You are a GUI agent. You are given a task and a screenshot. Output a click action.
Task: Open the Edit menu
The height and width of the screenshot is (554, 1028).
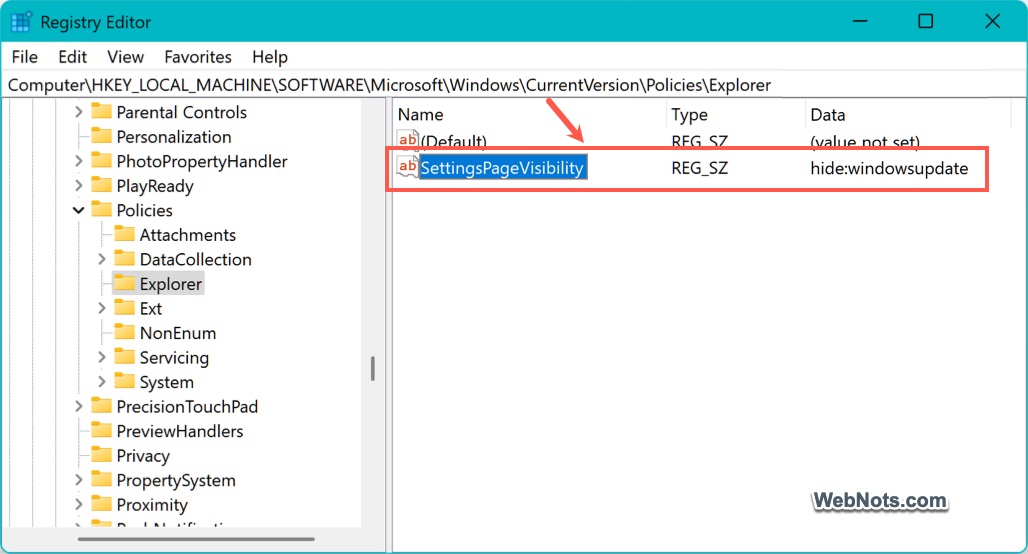(x=72, y=57)
